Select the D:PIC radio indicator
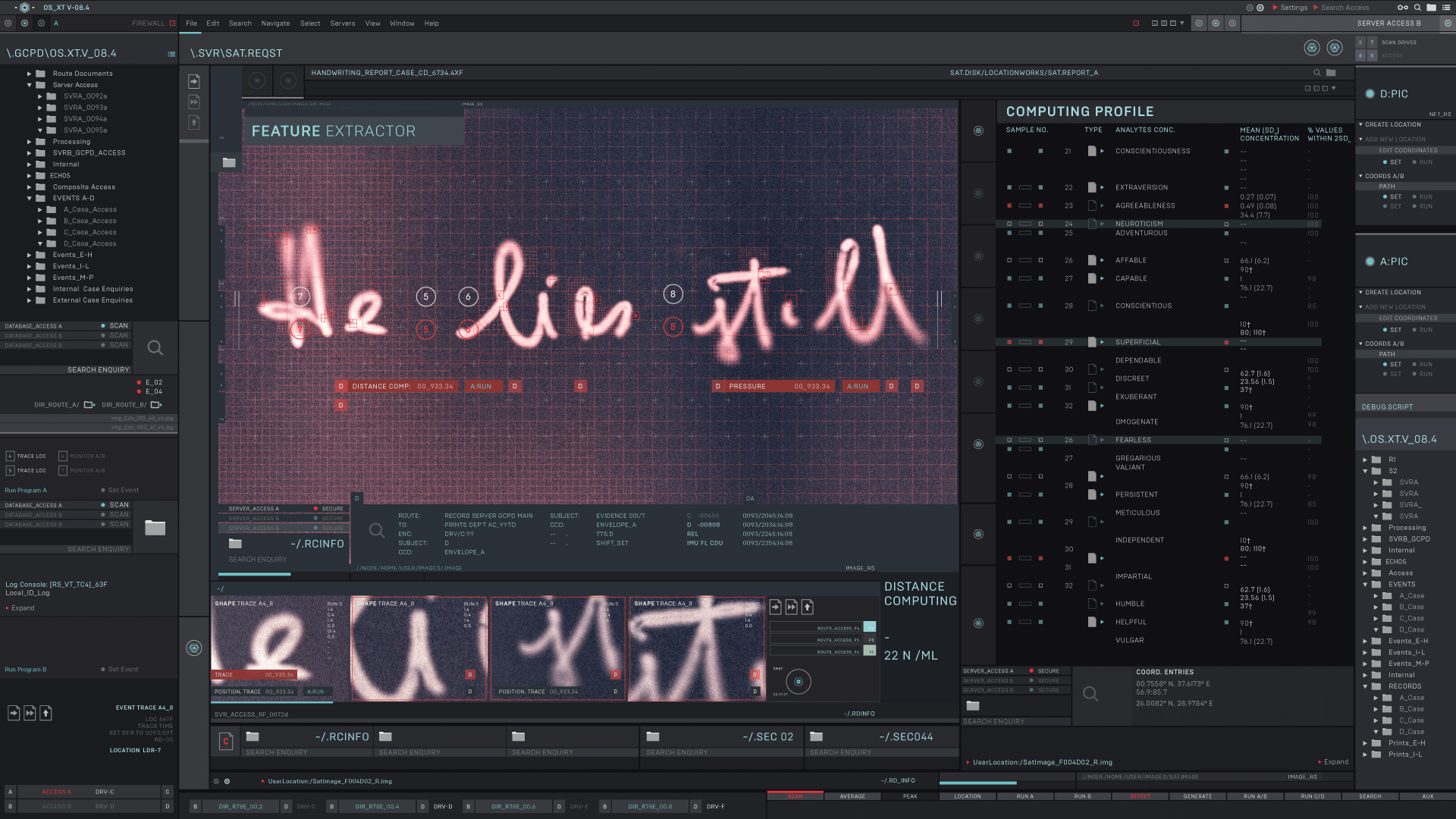Viewport: 1456px width, 819px height. (x=1370, y=94)
